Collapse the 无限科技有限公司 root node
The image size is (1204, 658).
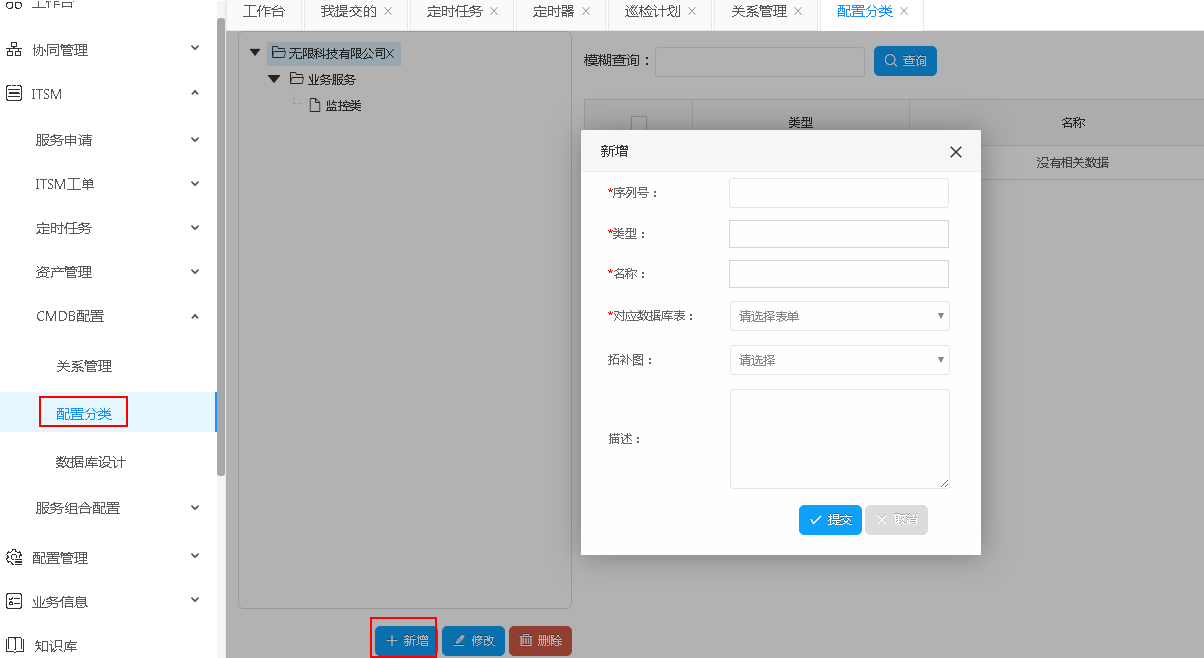(255, 53)
